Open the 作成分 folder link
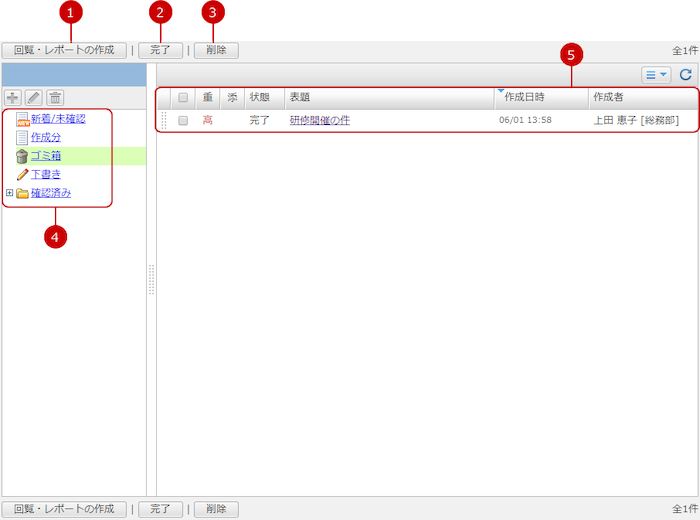This screenshot has height=520, width=700. (x=46, y=137)
